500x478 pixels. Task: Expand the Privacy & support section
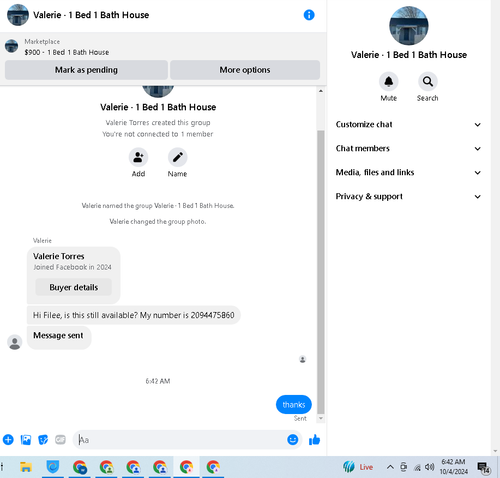[x=408, y=196]
